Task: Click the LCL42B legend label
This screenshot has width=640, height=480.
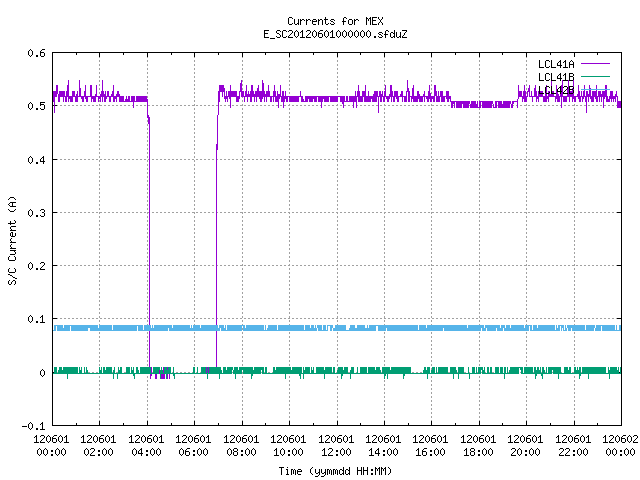Action: coord(556,90)
